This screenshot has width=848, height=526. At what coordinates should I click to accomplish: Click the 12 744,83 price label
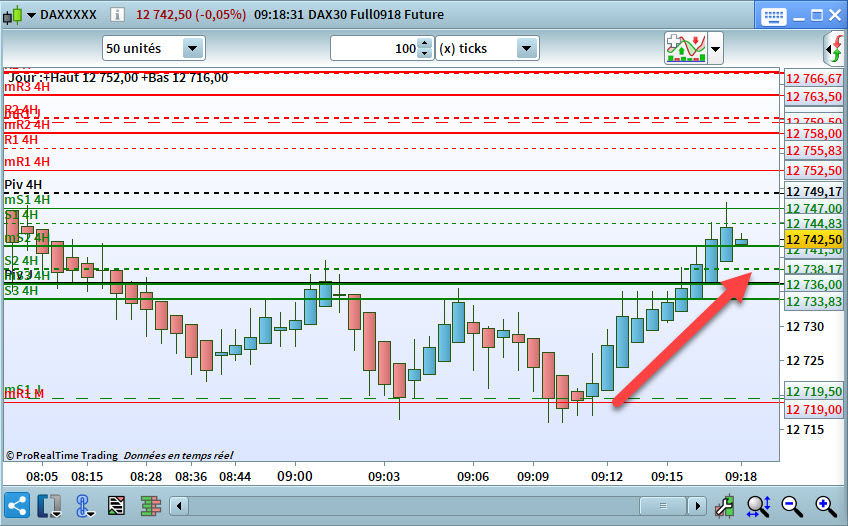click(x=813, y=224)
